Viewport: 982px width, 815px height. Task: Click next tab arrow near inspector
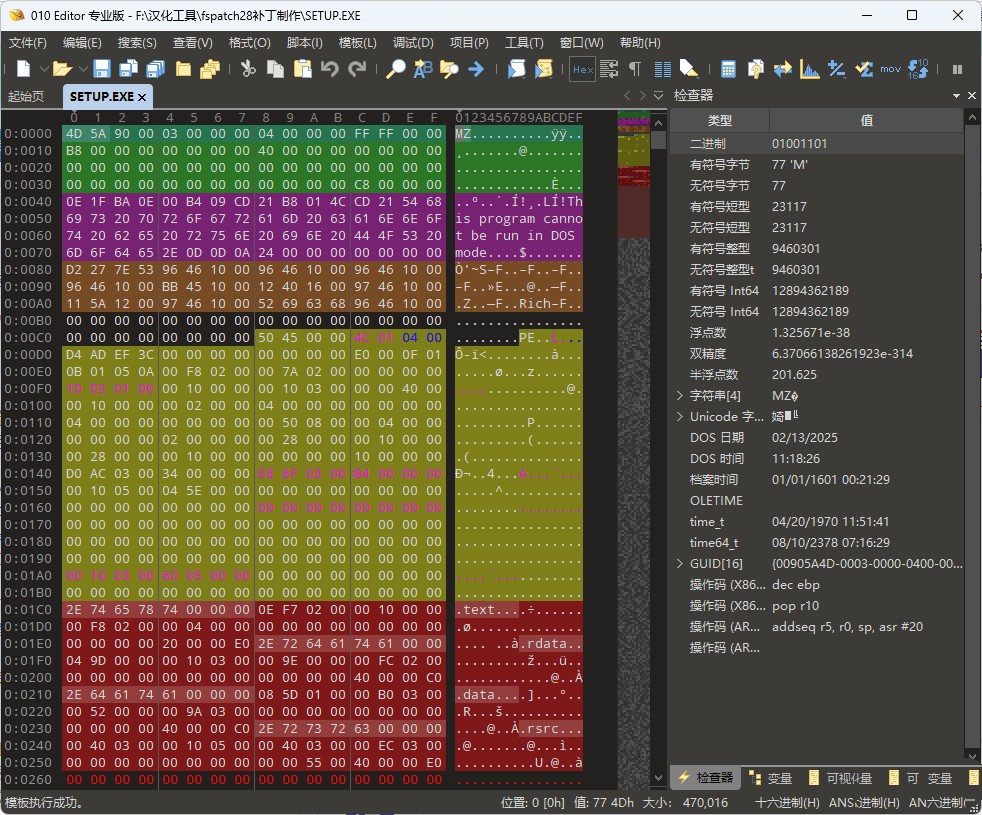pos(642,96)
